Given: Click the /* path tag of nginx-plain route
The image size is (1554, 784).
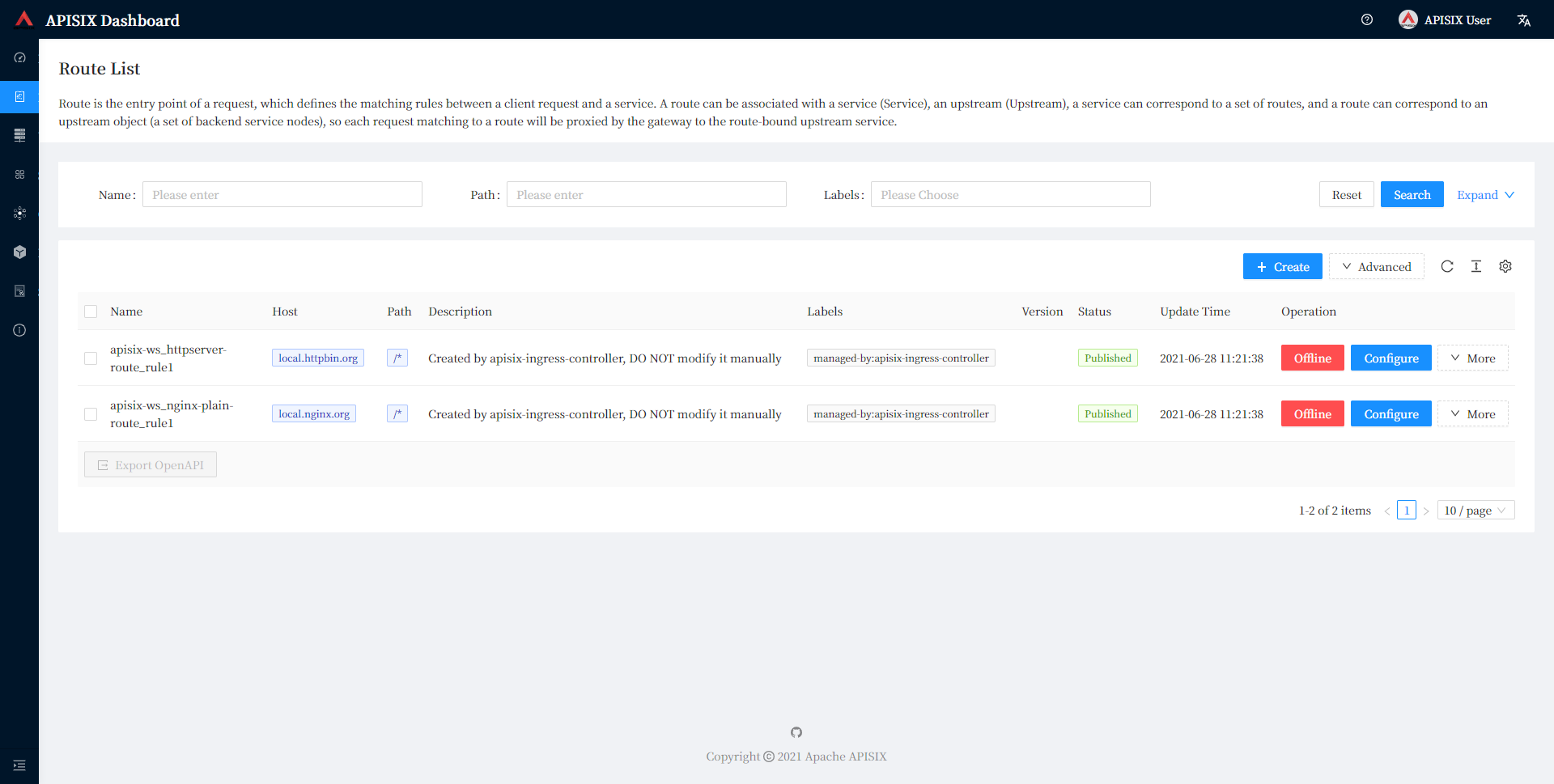Looking at the screenshot, I should 397,413.
